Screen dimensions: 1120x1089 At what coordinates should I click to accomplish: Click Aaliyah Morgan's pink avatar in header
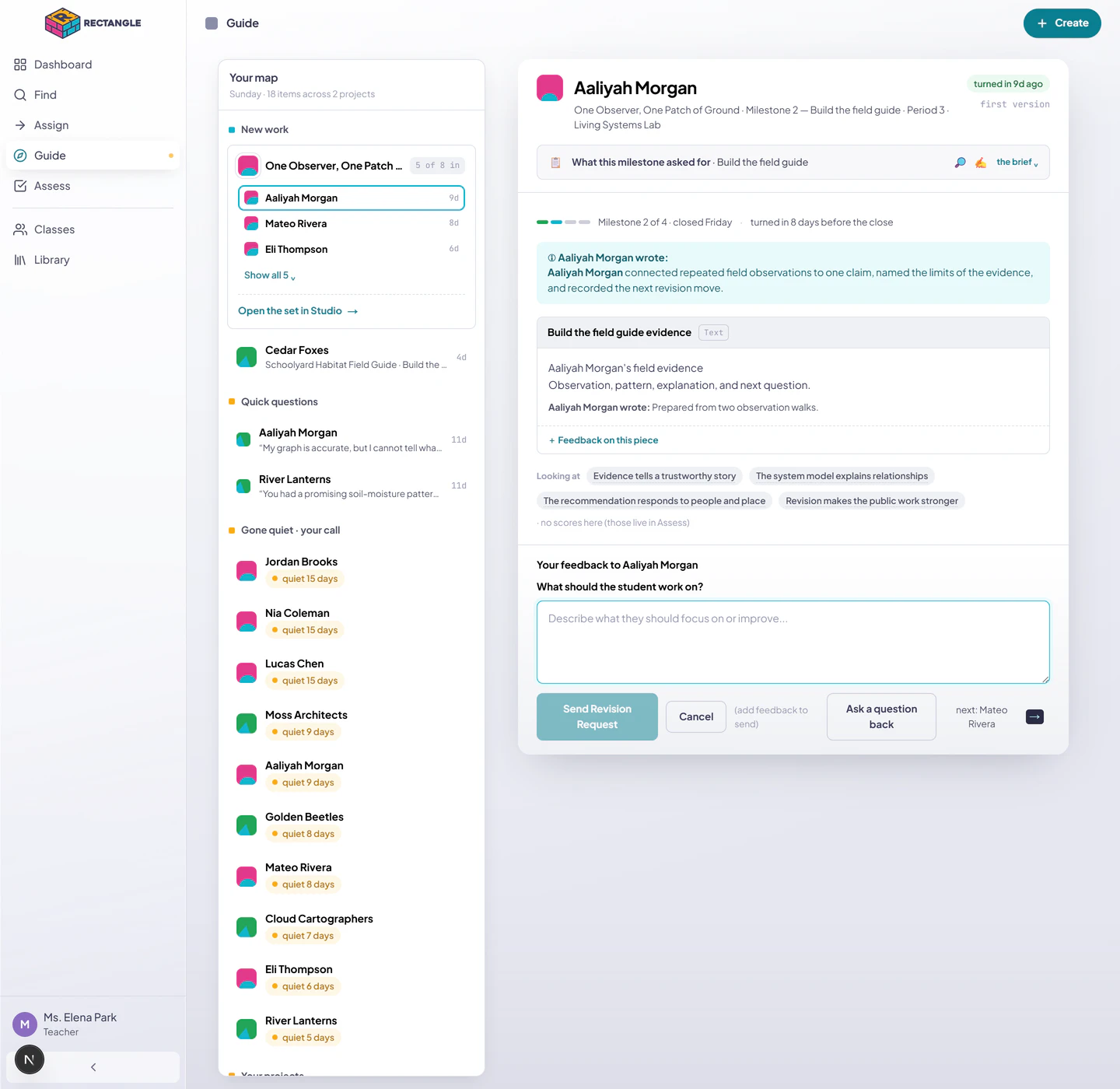click(550, 88)
